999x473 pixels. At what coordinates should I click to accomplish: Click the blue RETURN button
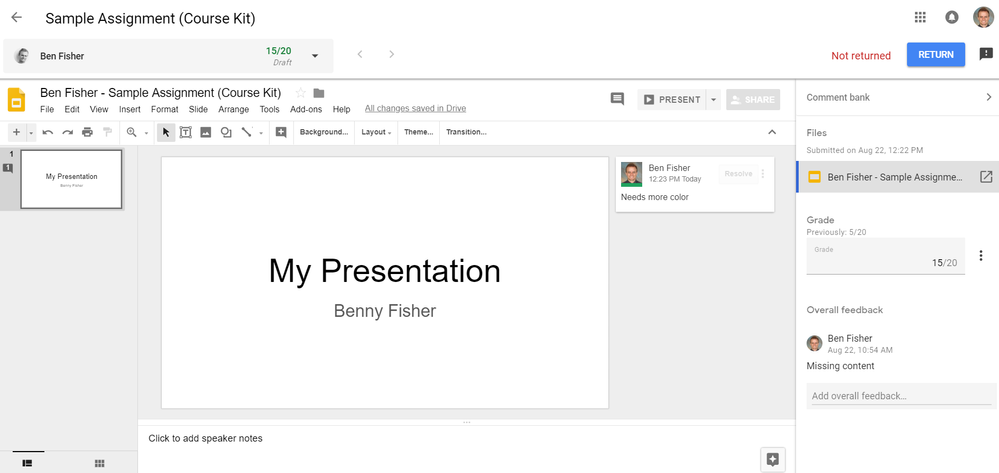pos(935,55)
